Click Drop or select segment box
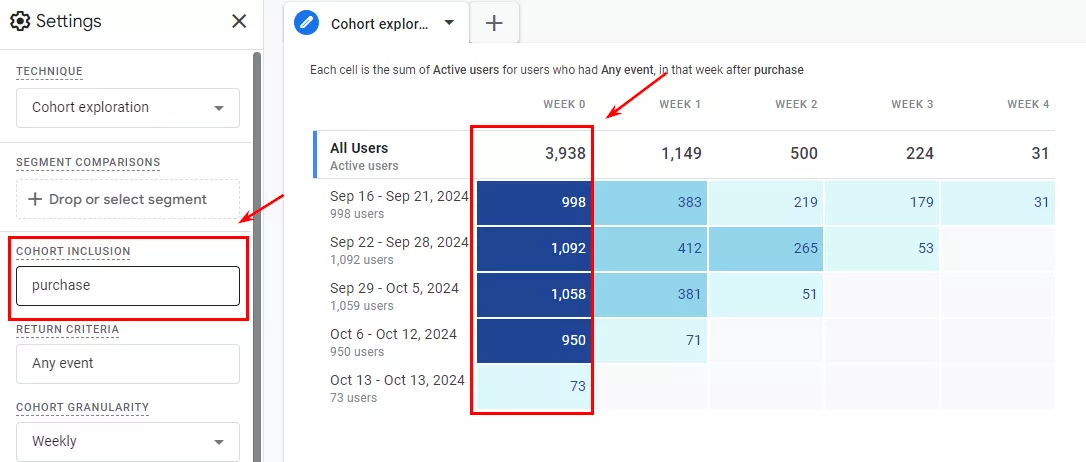 (128, 199)
